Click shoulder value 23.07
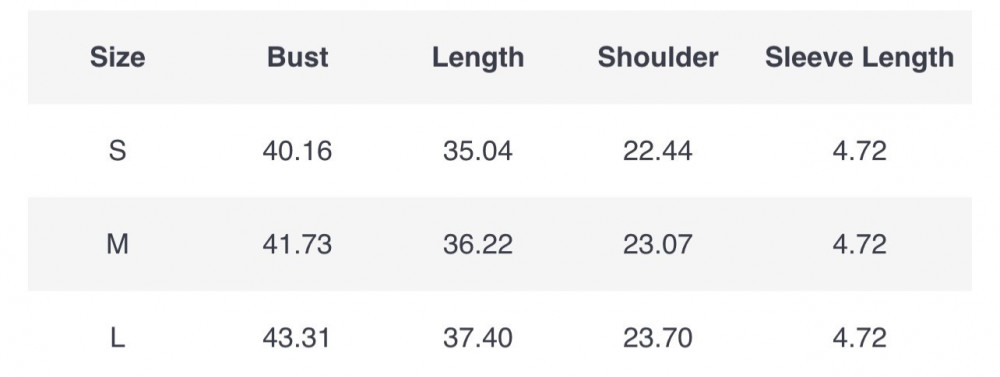The height and width of the screenshot is (377, 1000). (658, 244)
